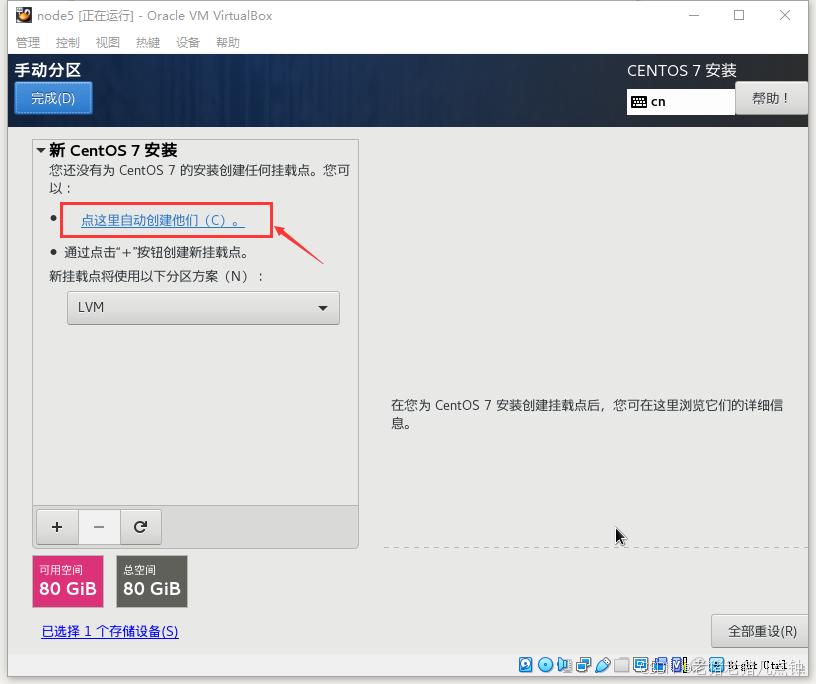Open the 设备 menu
This screenshot has height=684, width=816.
[x=188, y=42]
